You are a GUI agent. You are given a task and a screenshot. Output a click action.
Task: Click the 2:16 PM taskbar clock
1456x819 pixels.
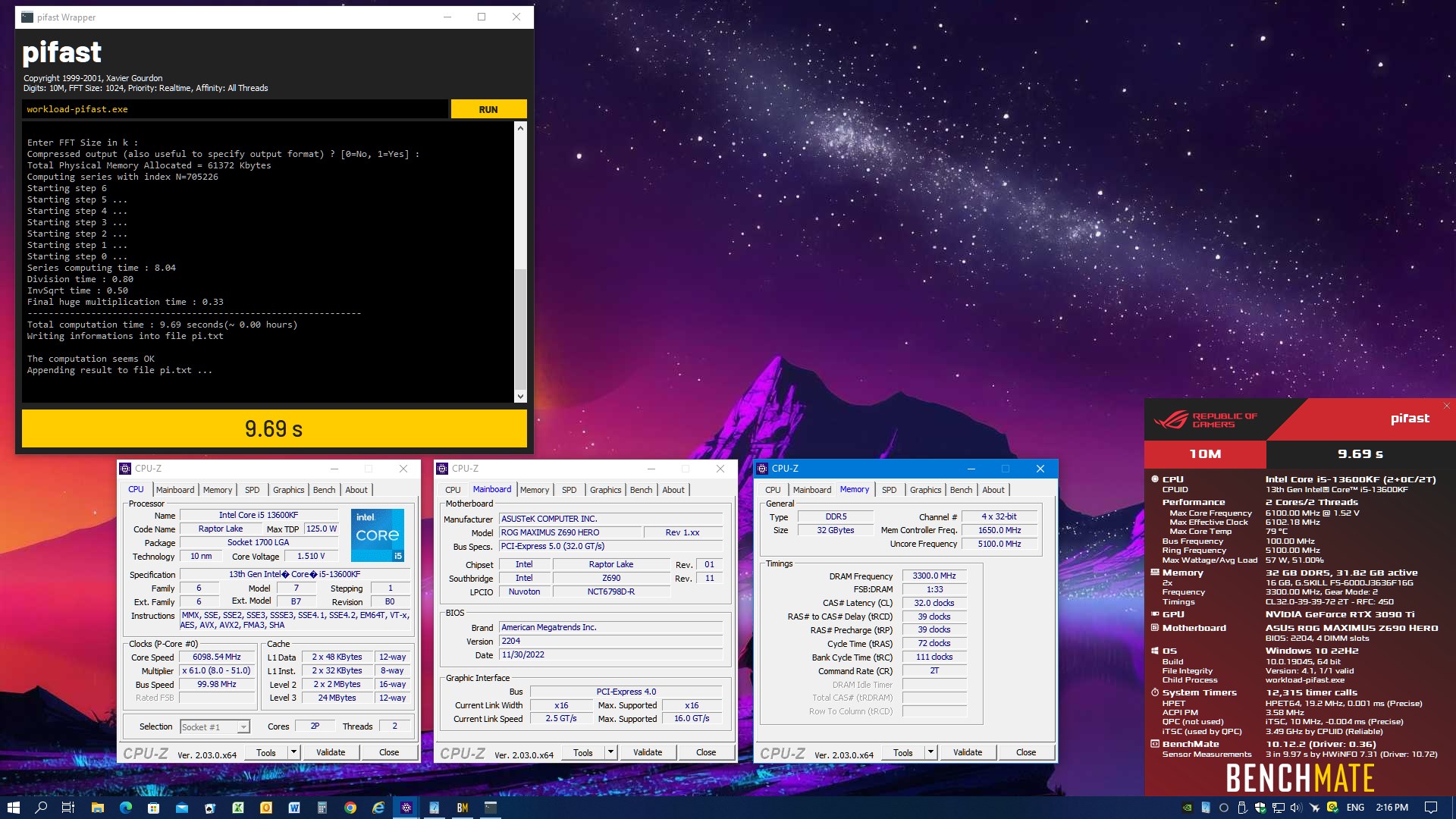pyautogui.click(x=1392, y=808)
